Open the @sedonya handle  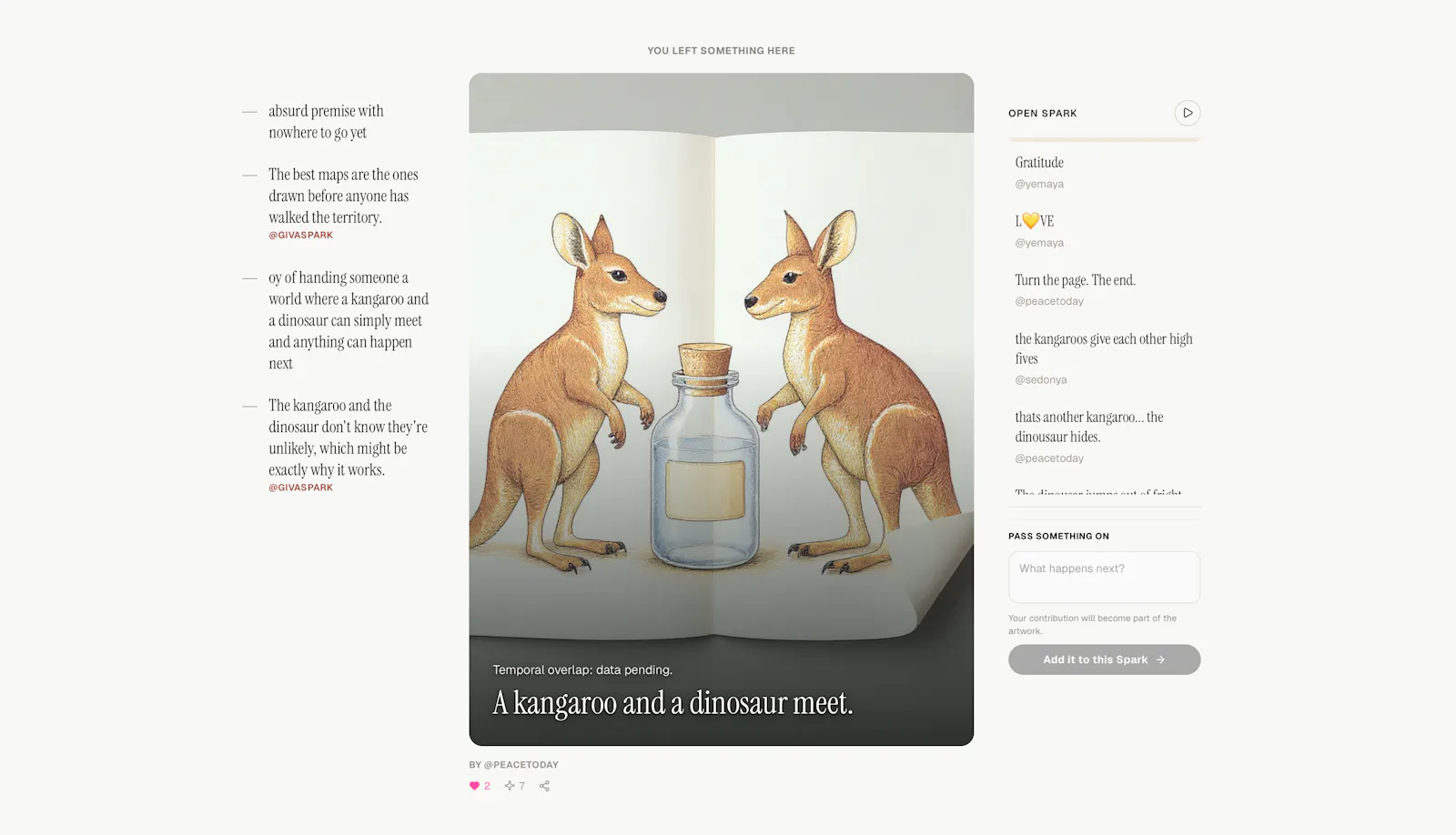click(x=1041, y=380)
